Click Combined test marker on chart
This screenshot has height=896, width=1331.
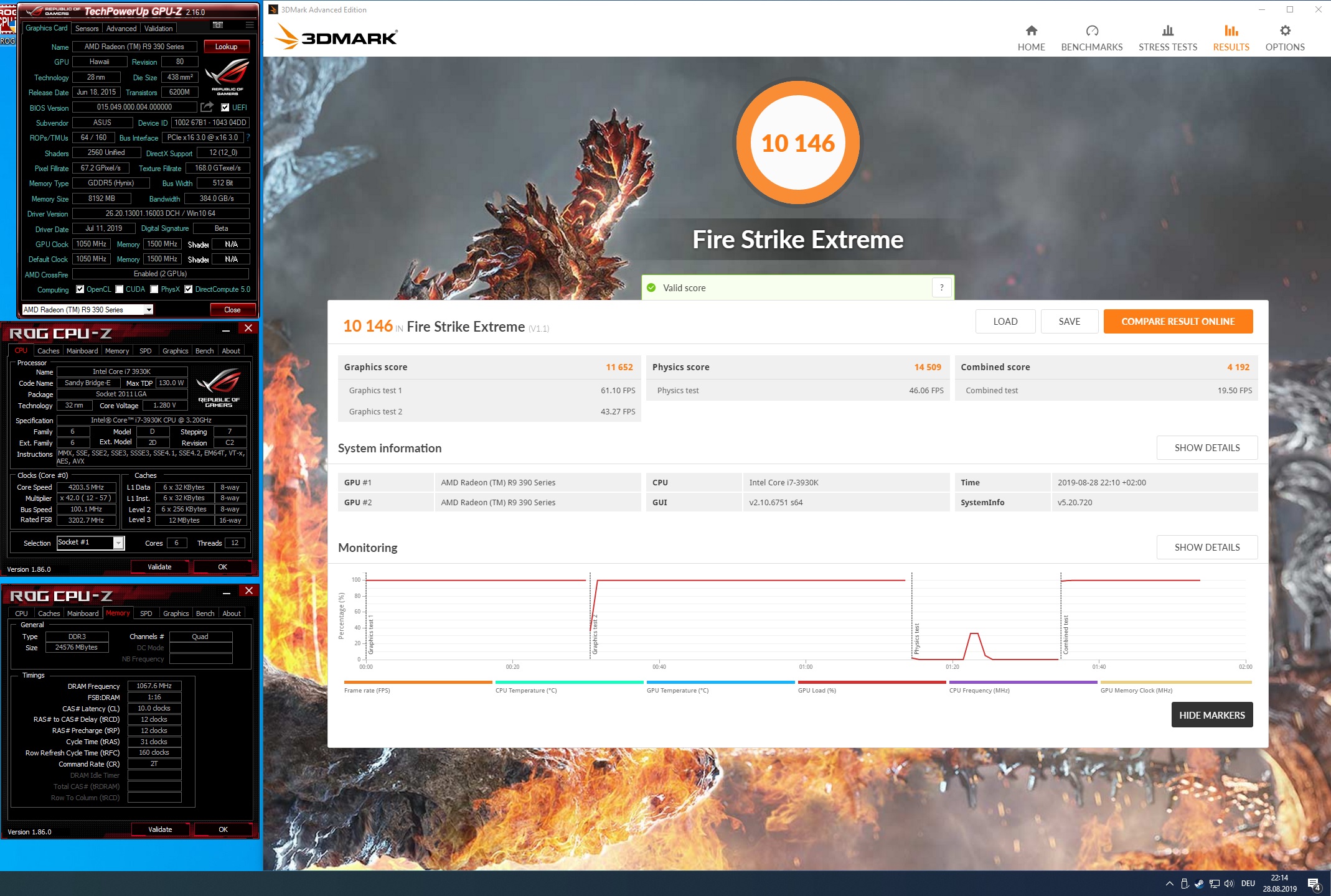click(x=1066, y=635)
